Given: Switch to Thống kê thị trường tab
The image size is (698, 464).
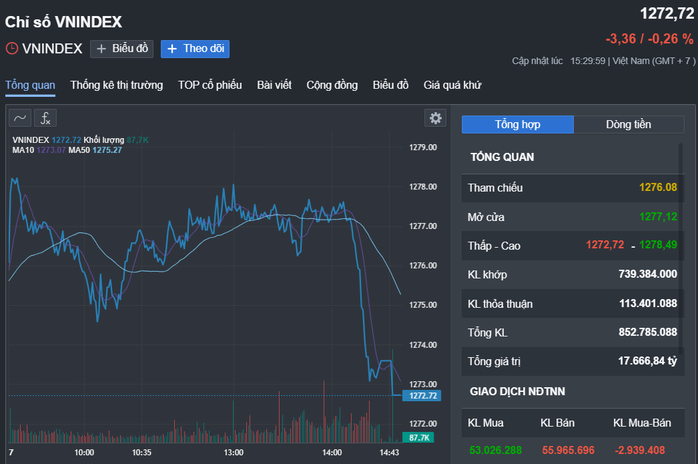Looking at the screenshot, I should point(117,85).
